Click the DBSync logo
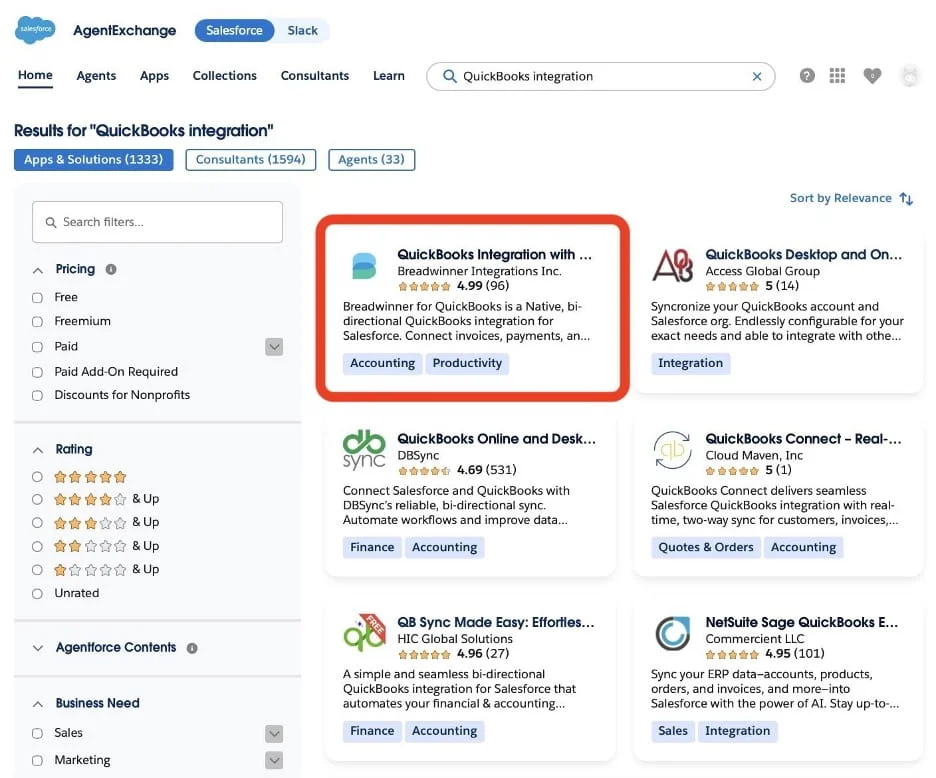 pos(364,450)
